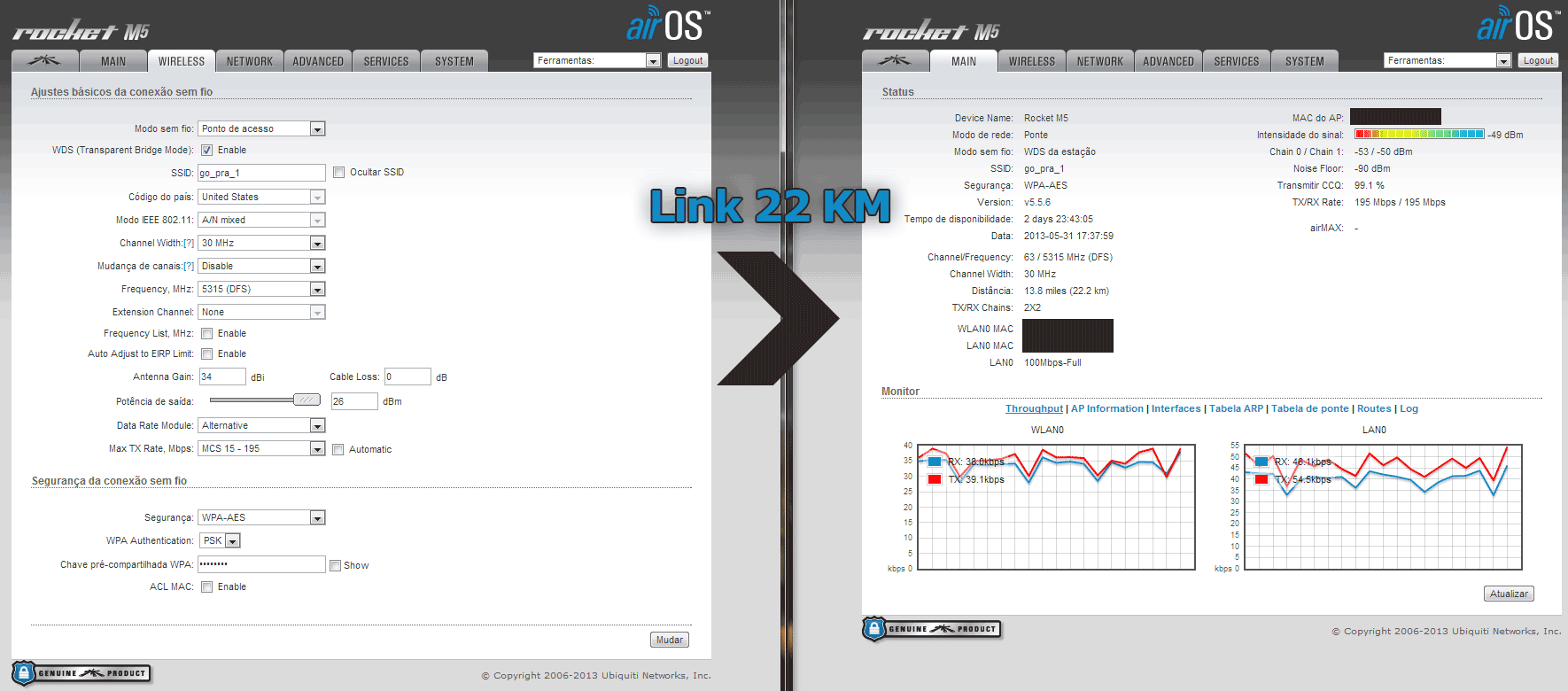Open the Código do país dropdown
The height and width of the screenshot is (691, 1568).
tap(261, 197)
